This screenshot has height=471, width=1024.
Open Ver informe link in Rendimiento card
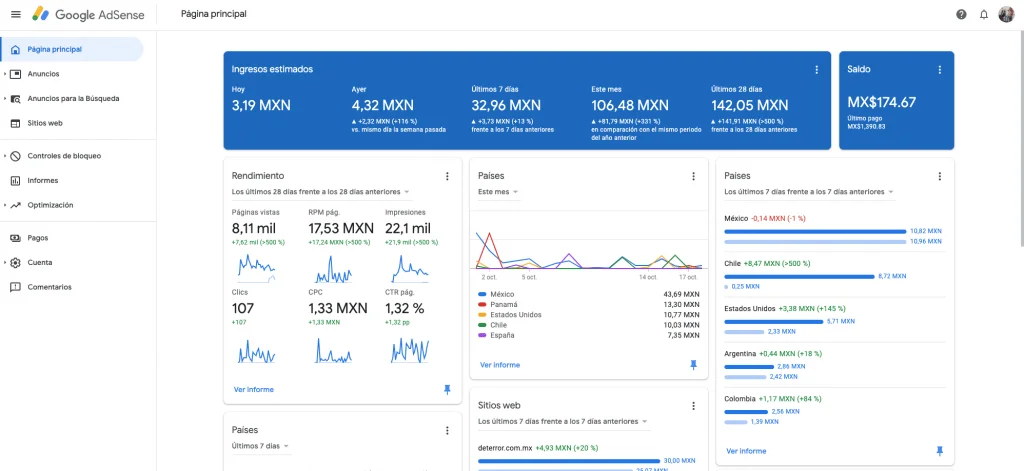253,389
